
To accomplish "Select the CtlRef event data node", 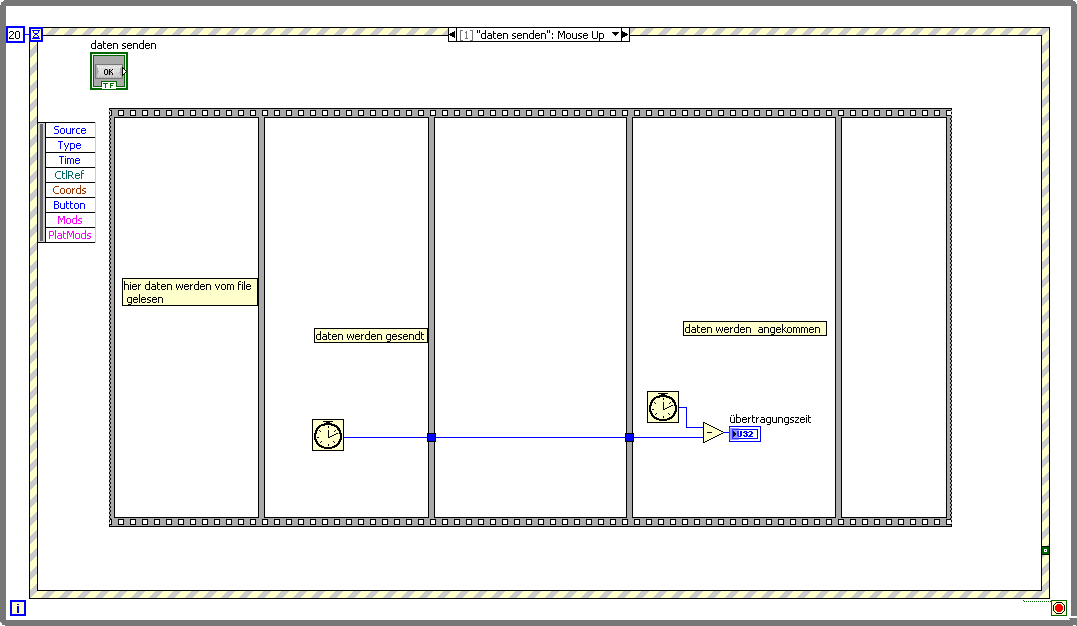I will coord(69,175).
